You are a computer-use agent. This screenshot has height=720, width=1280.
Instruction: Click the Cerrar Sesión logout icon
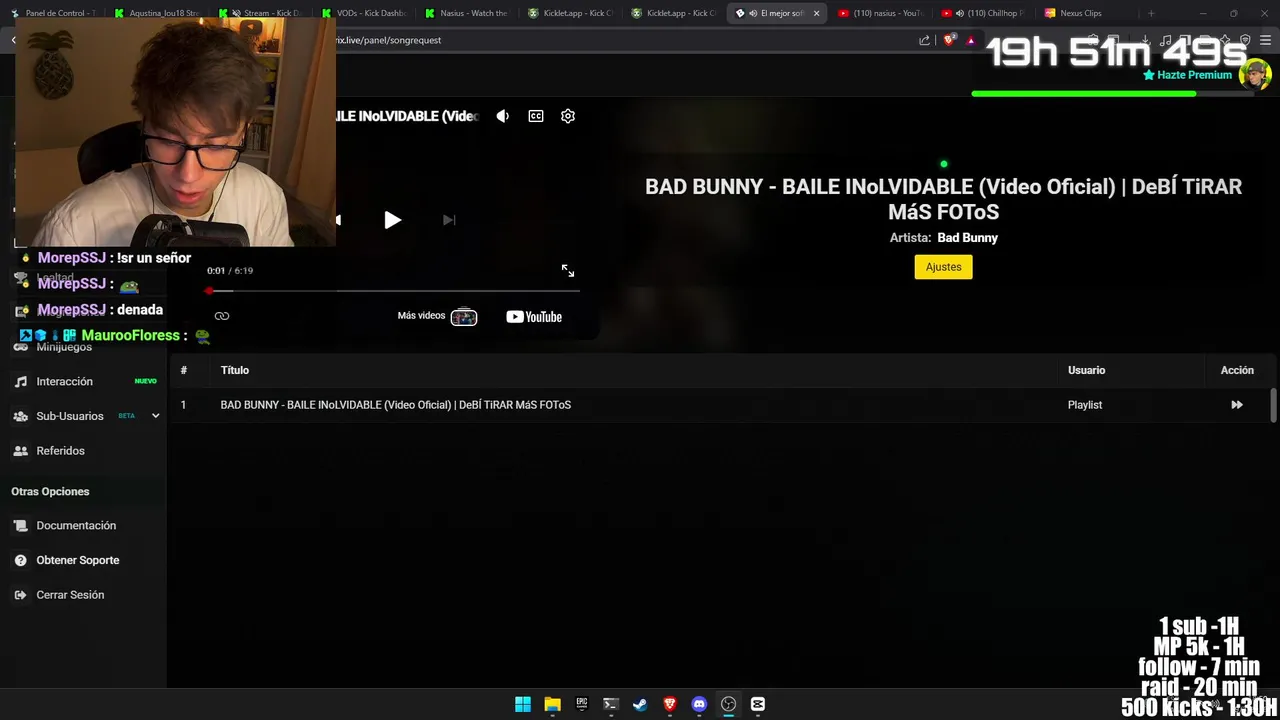point(20,595)
